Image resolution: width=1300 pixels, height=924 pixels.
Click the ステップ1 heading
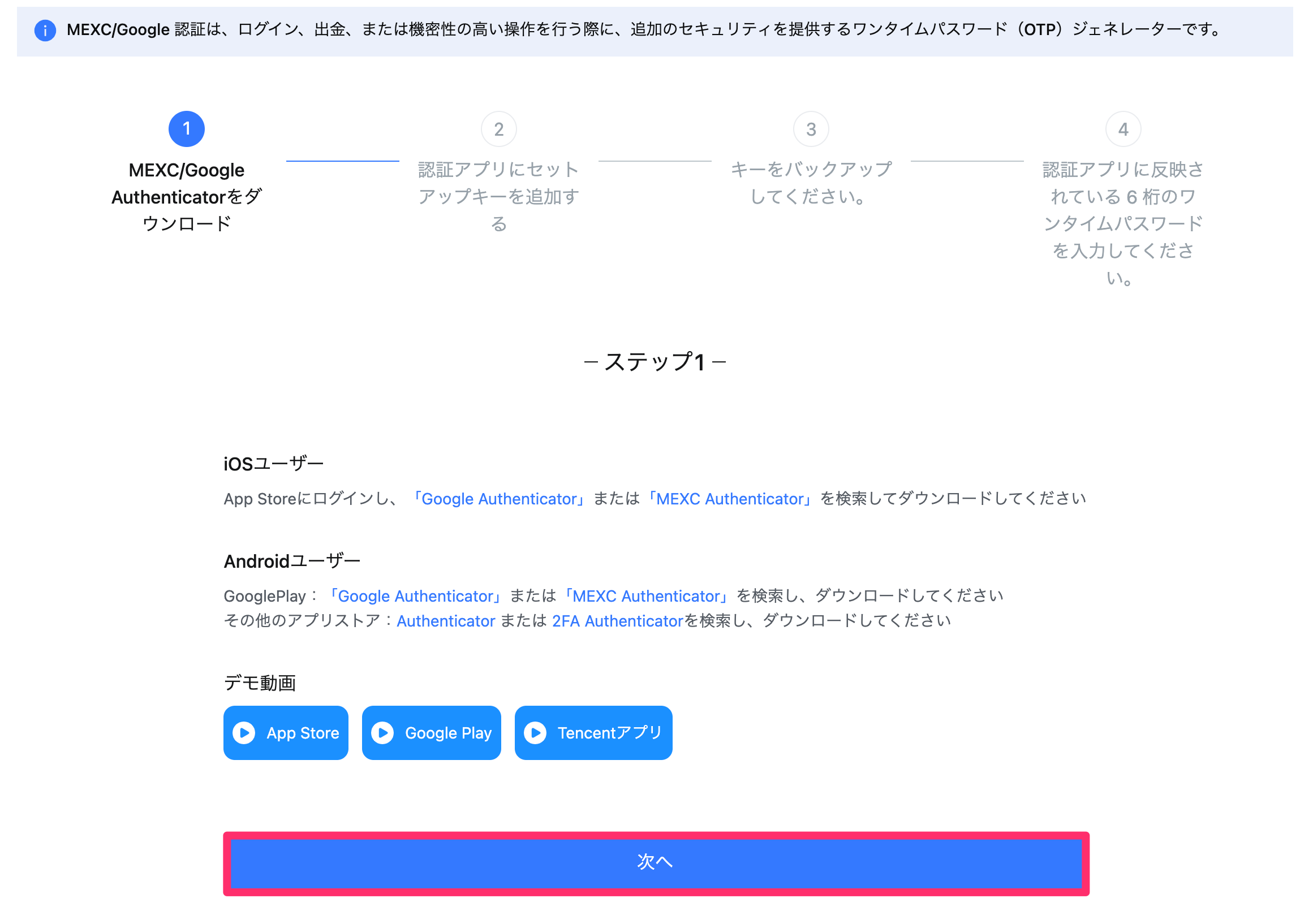[x=655, y=362]
